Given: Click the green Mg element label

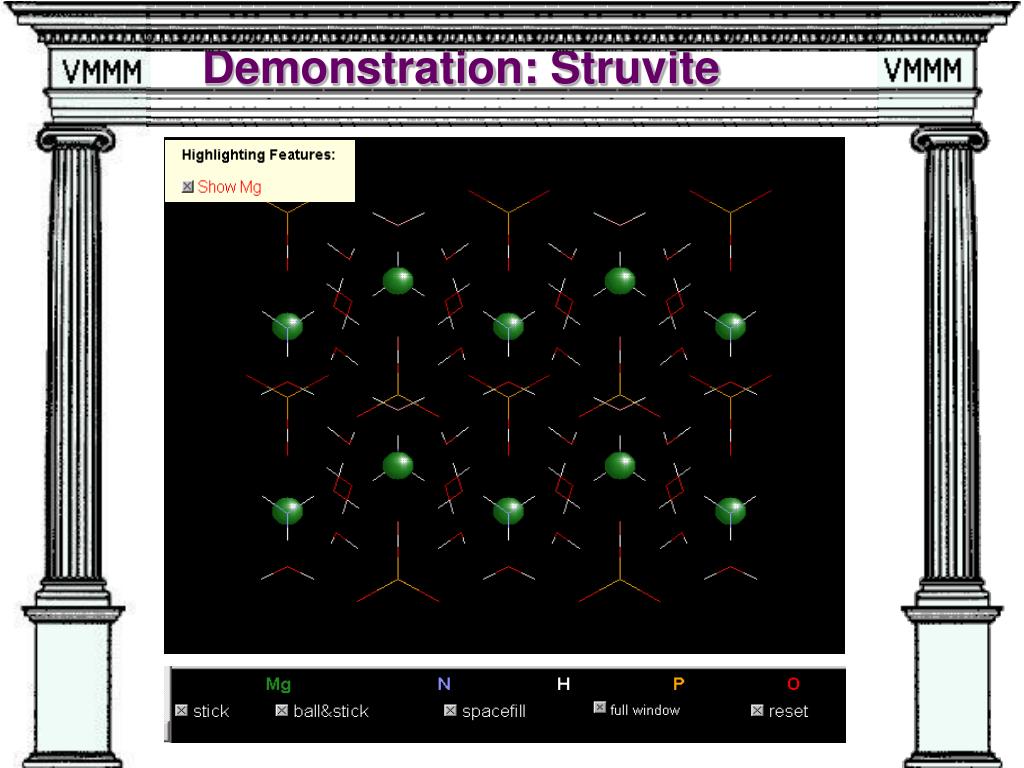Looking at the screenshot, I should pos(278,684).
